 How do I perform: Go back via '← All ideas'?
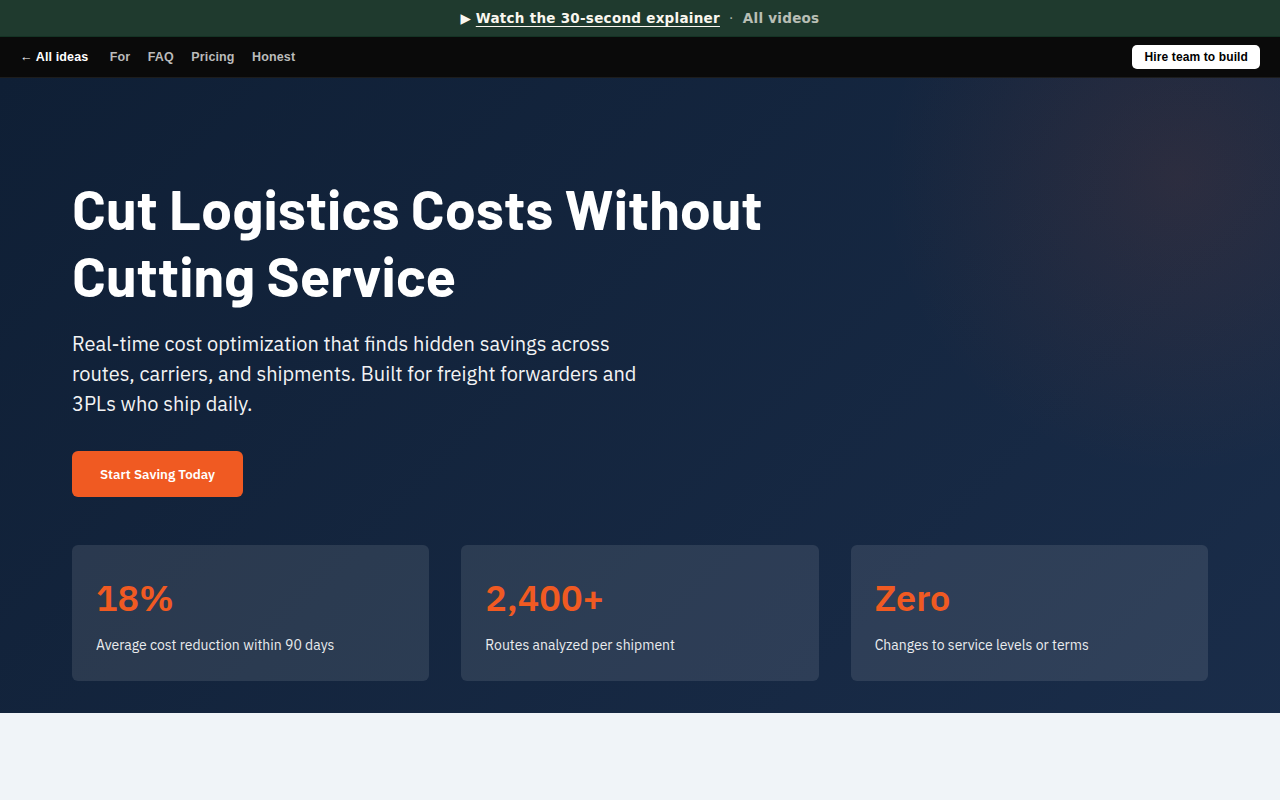[x=54, y=57]
